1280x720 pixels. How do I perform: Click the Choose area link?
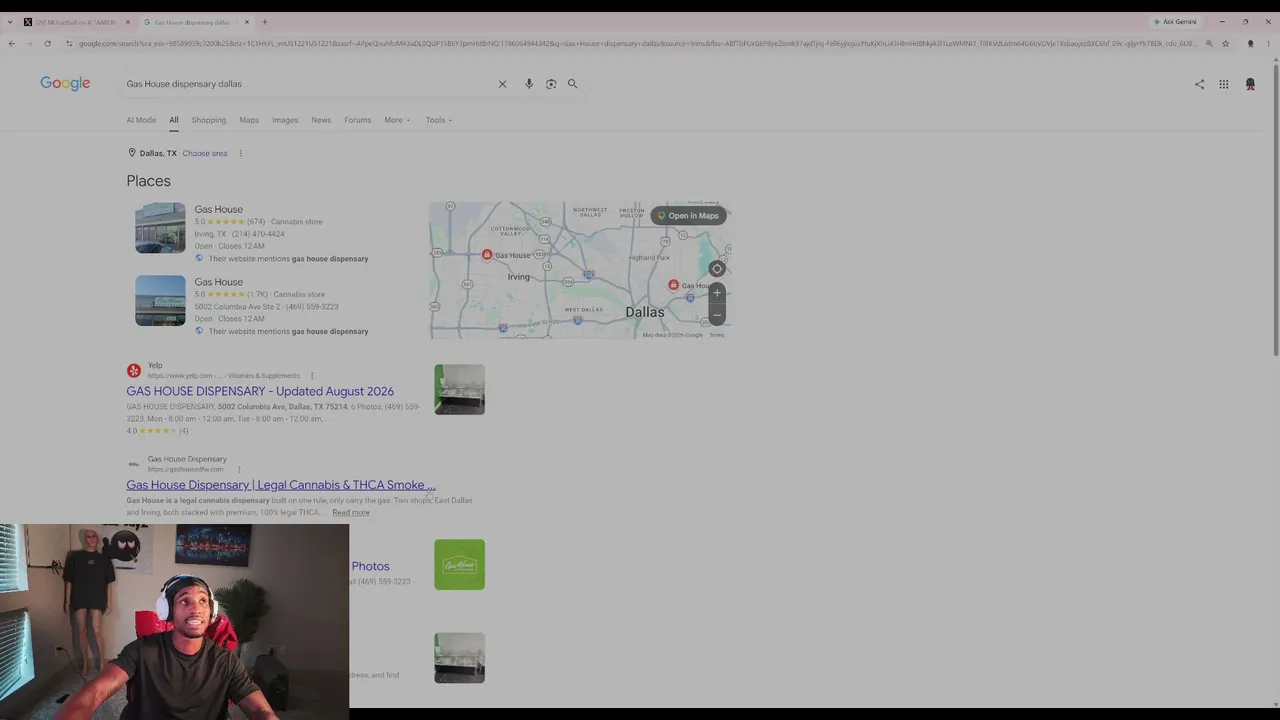(x=205, y=153)
